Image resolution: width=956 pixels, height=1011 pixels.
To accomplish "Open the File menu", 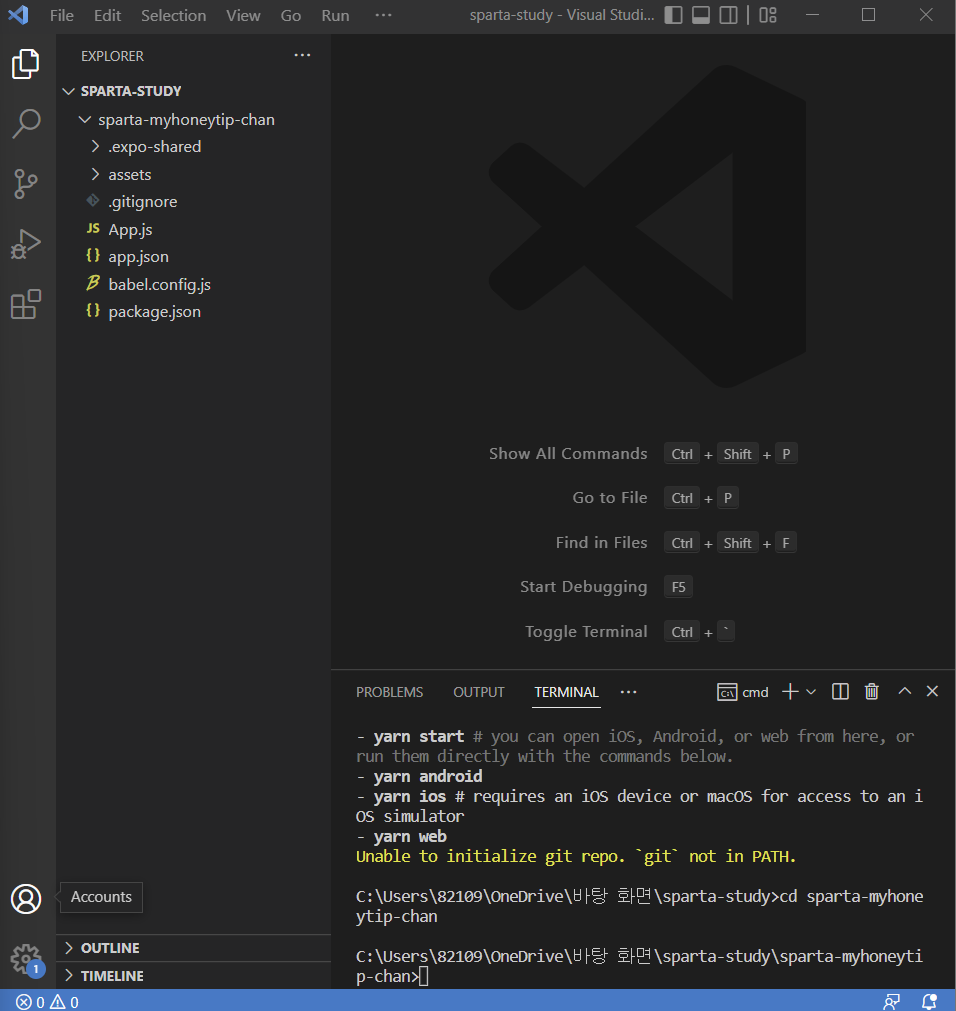I will [62, 15].
